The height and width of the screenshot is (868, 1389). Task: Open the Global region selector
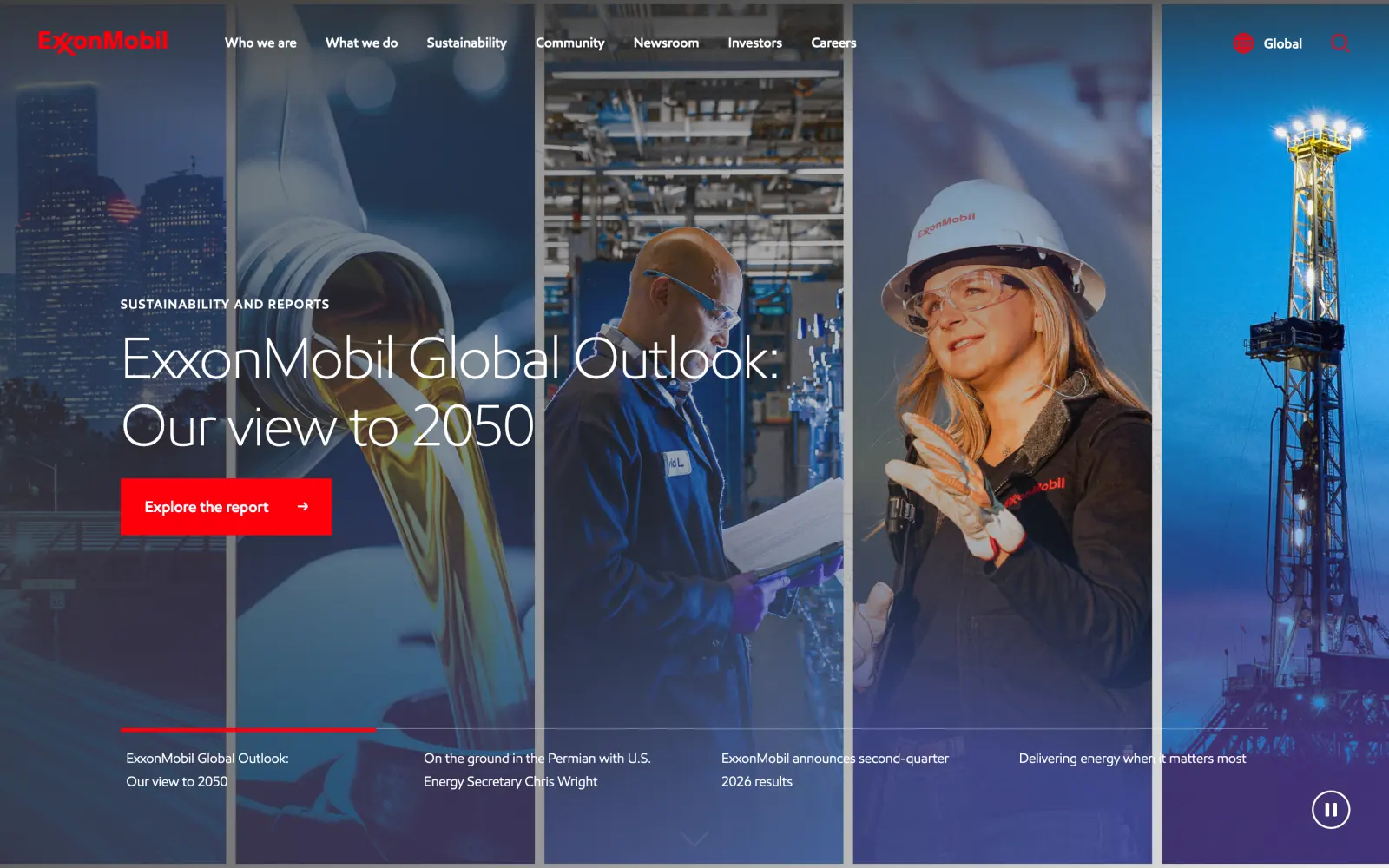click(x=1282, y=43)
